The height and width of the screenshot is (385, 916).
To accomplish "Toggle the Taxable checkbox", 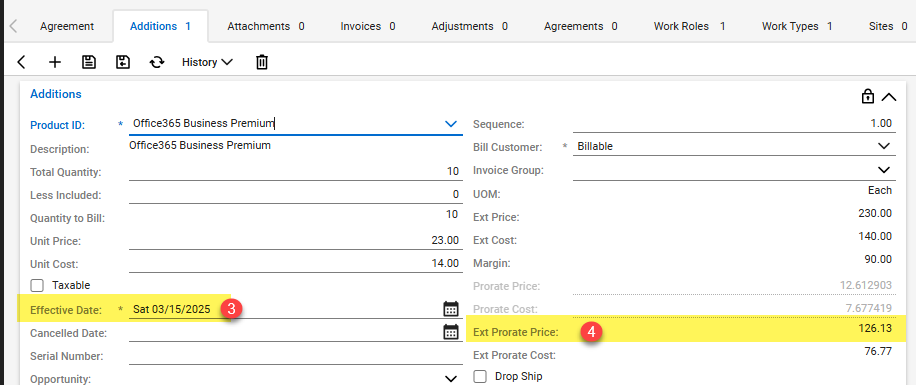I will (x=37, y=285).
